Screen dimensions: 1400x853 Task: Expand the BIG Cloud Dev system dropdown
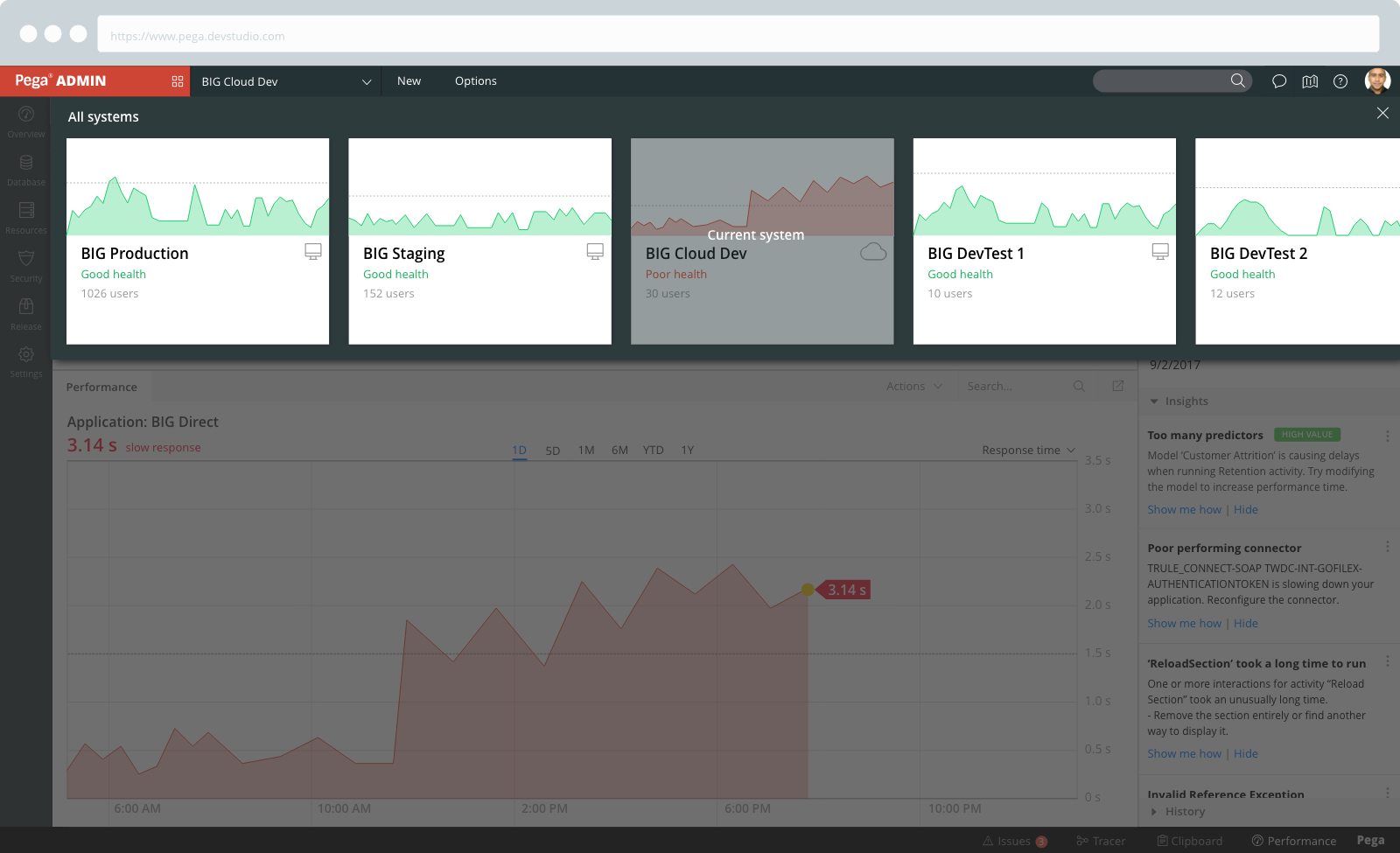click(286, 81)
